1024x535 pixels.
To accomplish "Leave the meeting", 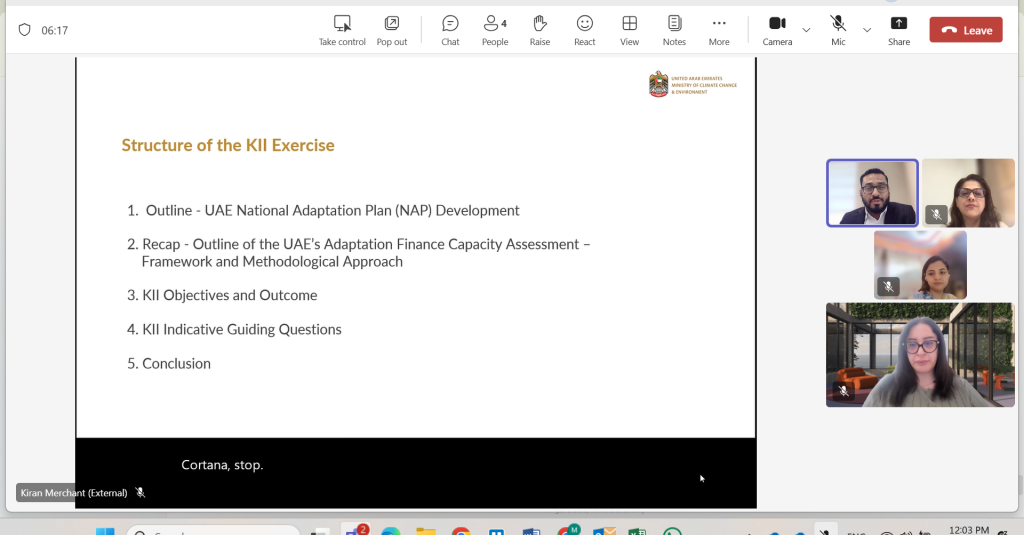I will pyautogui.click(x=966, y=30).
